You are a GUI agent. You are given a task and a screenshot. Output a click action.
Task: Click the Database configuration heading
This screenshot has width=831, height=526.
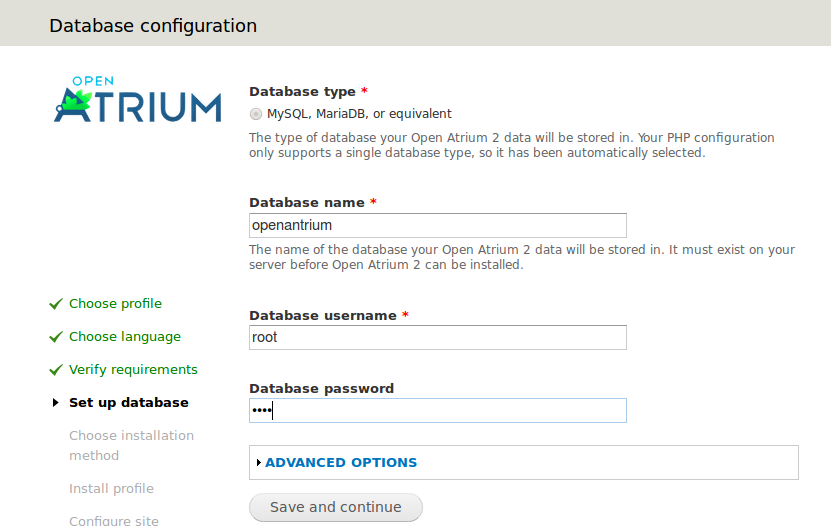pos(153,25)
